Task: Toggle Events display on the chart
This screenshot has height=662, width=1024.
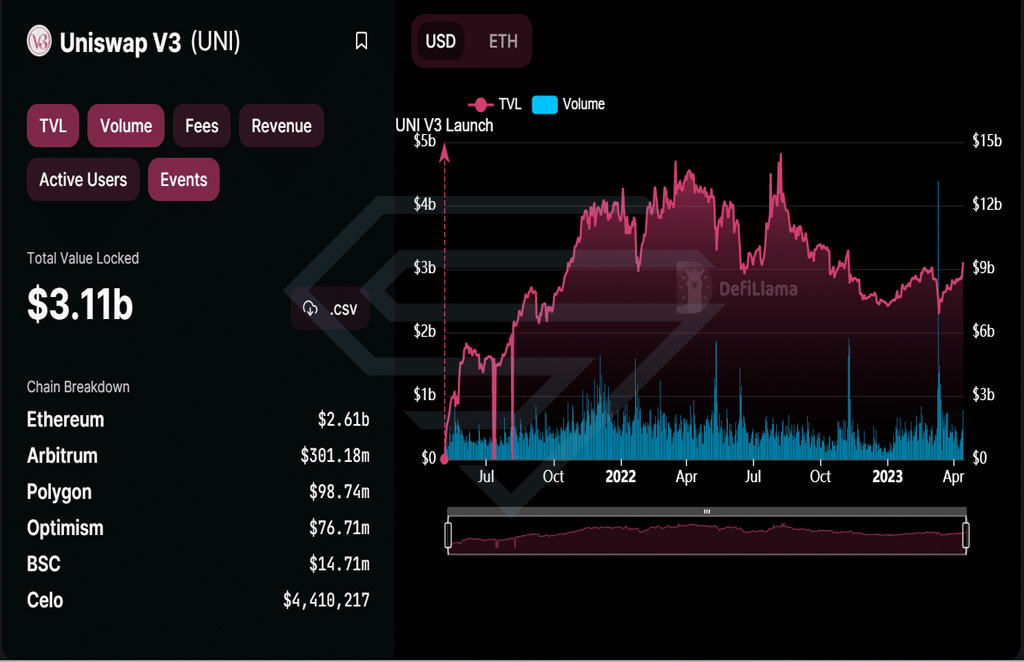Action: [x=184, y=180]
